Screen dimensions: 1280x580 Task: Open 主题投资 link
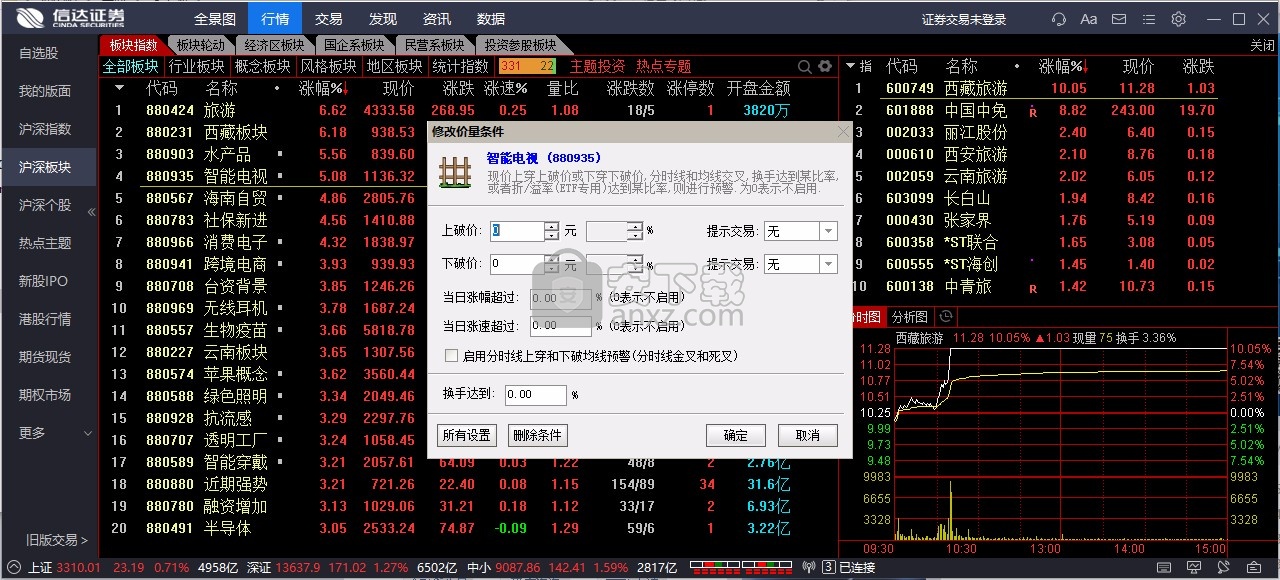(597, 66)
